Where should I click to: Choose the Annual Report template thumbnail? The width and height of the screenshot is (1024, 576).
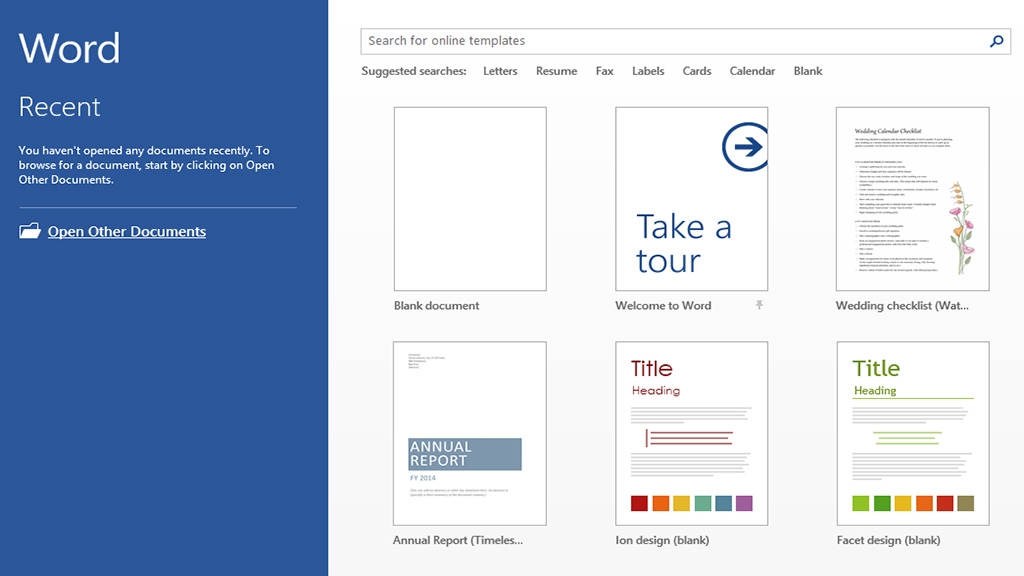(x=470, y=434)
